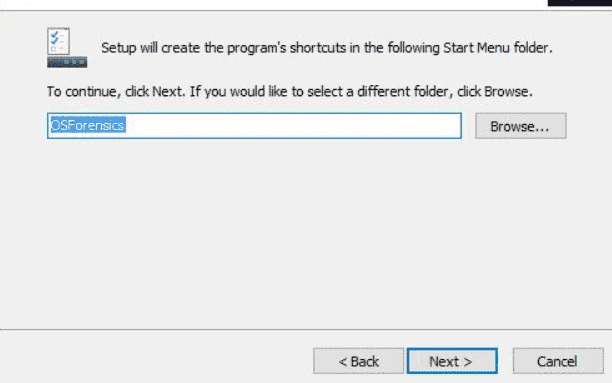Click the dark box in the upper-right corner
612x383 pixels.
pyautogui.click(x=580, y=3)
